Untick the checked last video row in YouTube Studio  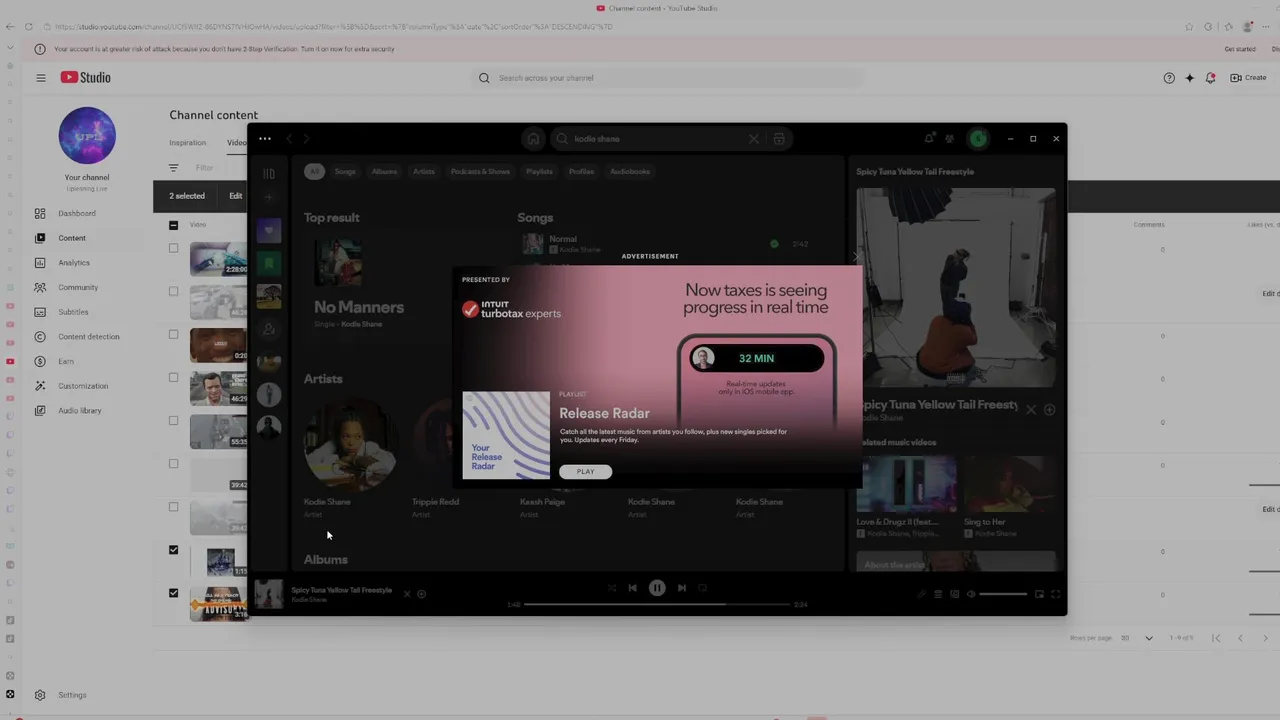pyautogui.click(x=173, y=593)
